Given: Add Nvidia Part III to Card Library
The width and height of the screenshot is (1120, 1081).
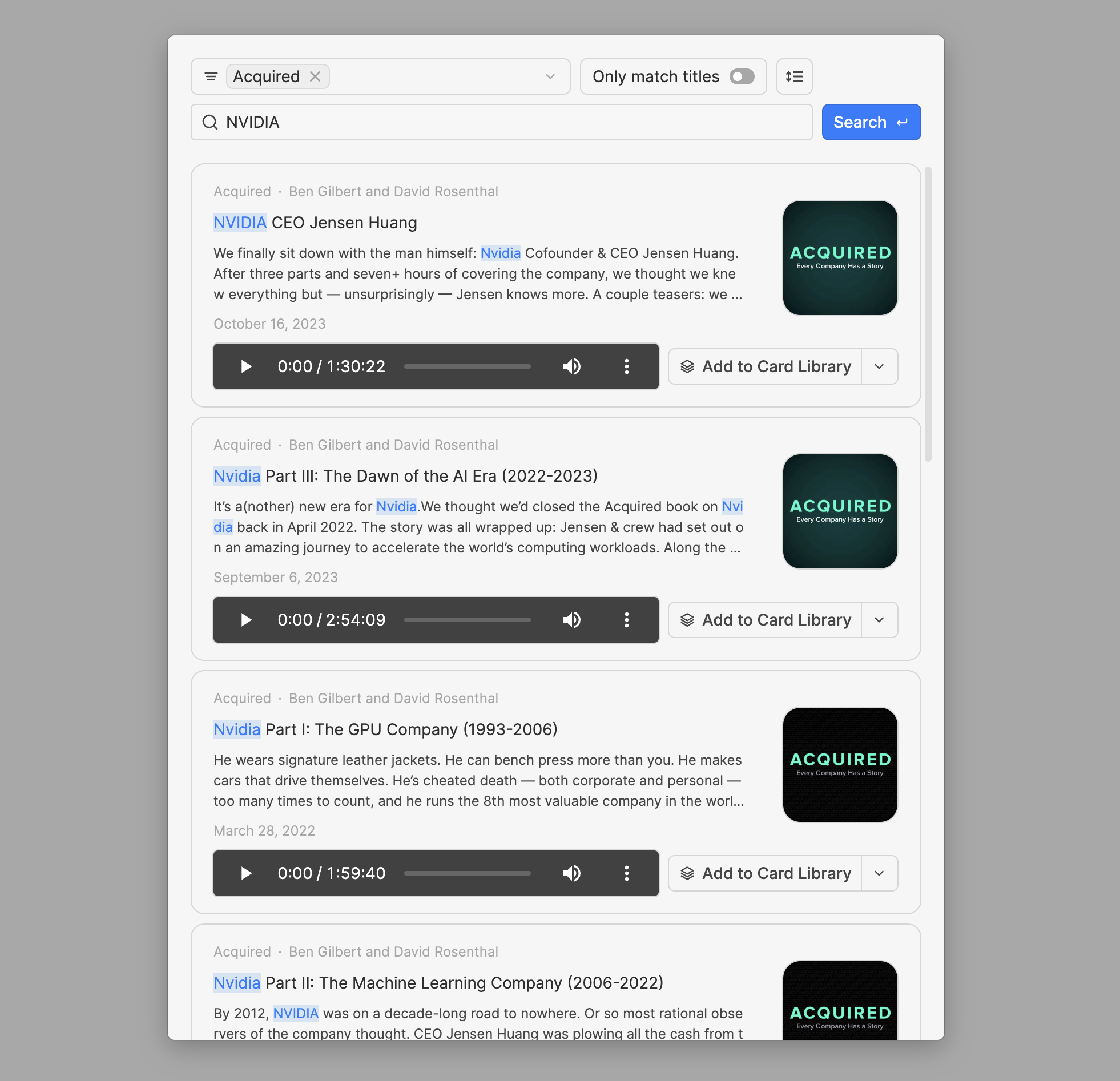Looking at the screenshot, I should [764, 620].
